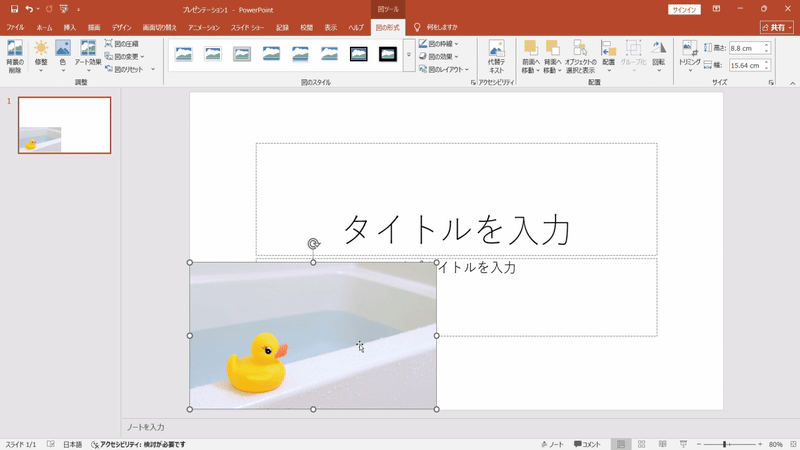Switch to the ホーム (Home) tab
Screen dimensions: 800x450
[44, 27]
